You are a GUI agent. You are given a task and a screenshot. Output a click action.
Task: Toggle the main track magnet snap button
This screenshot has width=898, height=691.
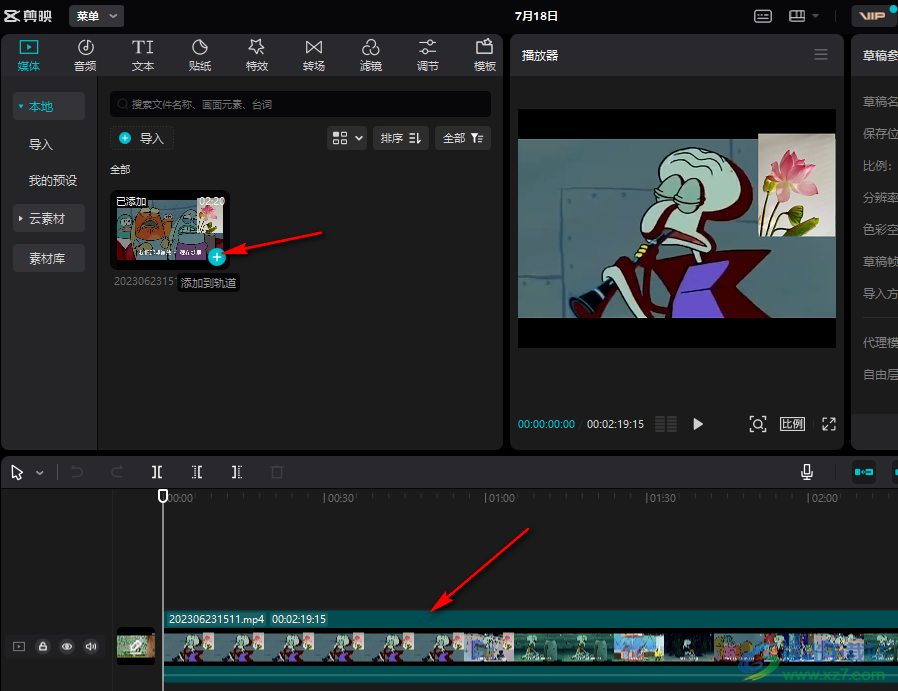coord(864,472)
